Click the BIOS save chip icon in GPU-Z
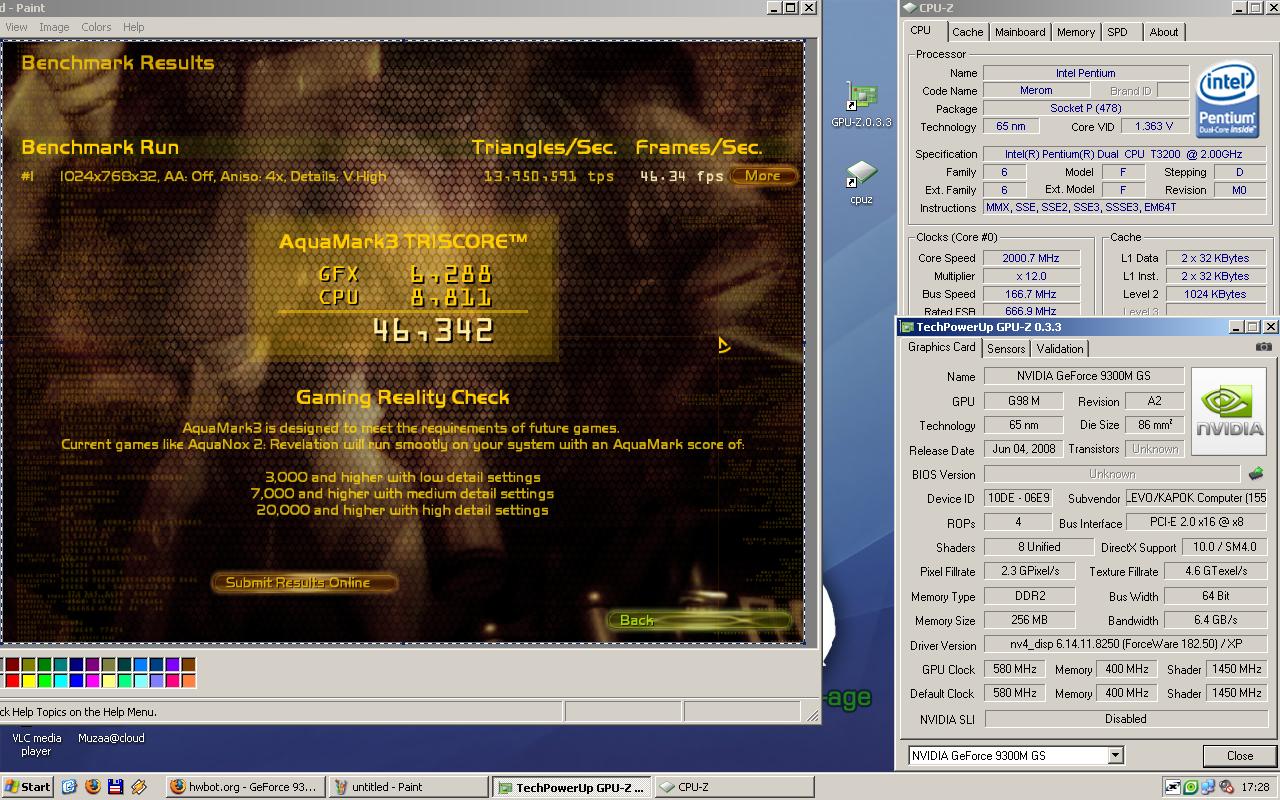Viewport: 1280px width, 800px height. coord(1257,474)
